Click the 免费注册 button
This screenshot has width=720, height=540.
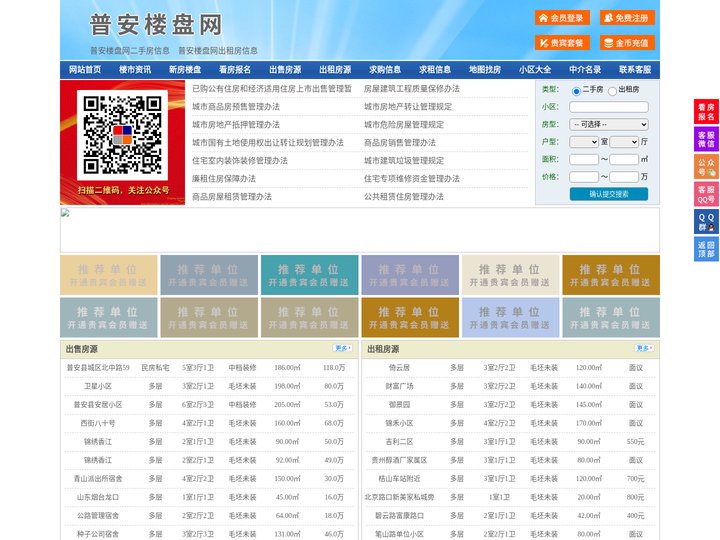tap(627, 18)
